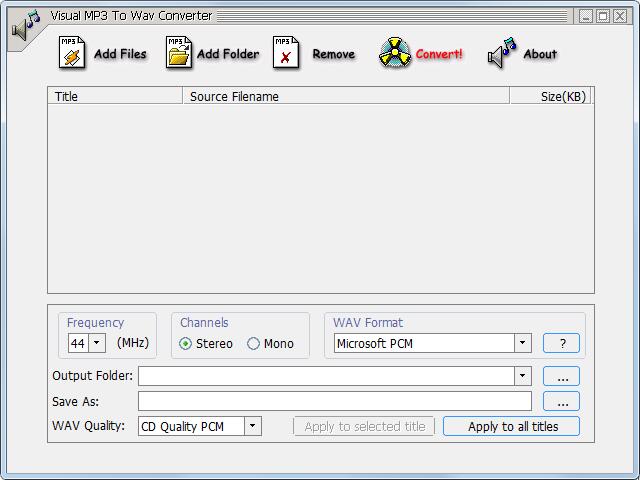Browse for Save As file location
The height and width of the screenshot is (480, 640).
[561, 401]
